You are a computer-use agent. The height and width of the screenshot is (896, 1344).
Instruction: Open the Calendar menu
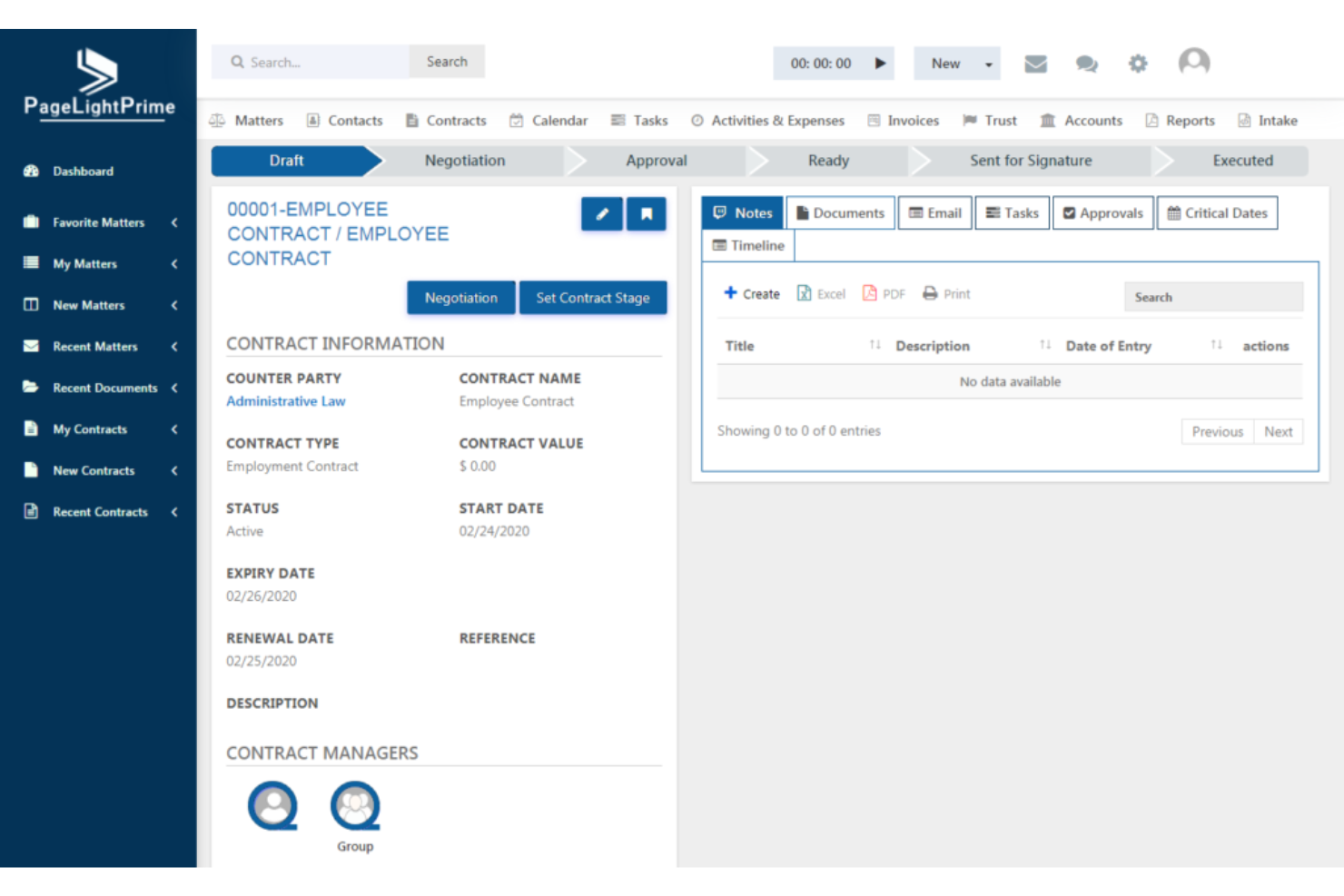click(548, 121)
